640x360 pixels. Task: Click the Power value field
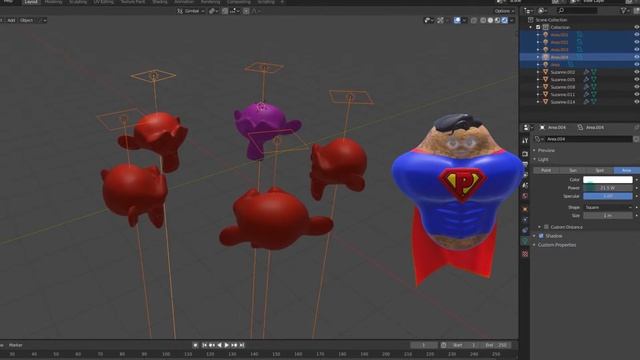tap(608, 188)
